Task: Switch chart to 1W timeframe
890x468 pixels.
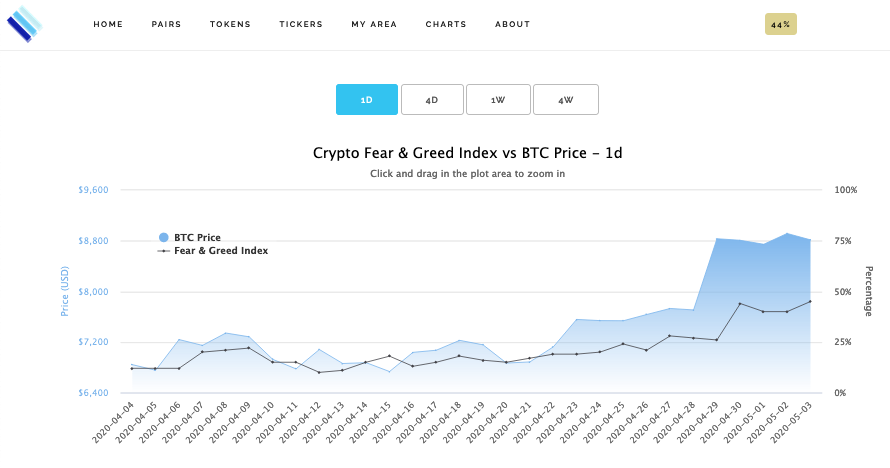Action: [x=498, y=100]
